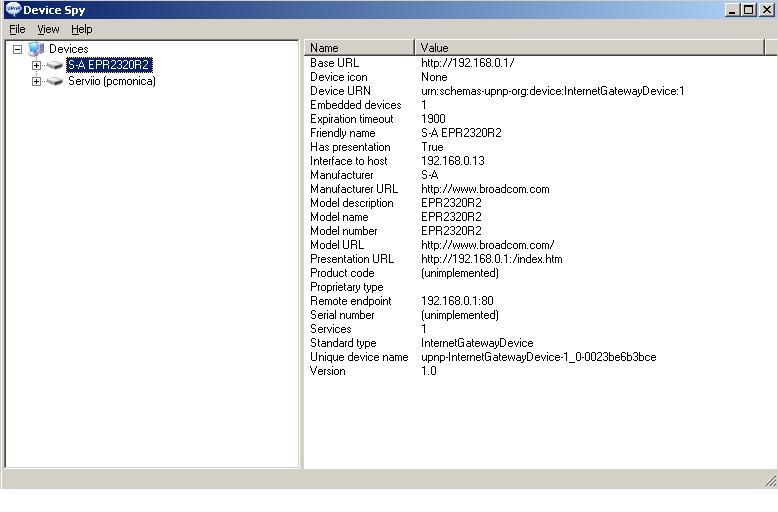Select the Model number property
The width and height of the screenshot is (778, 512).
click(x=344, y=231)
